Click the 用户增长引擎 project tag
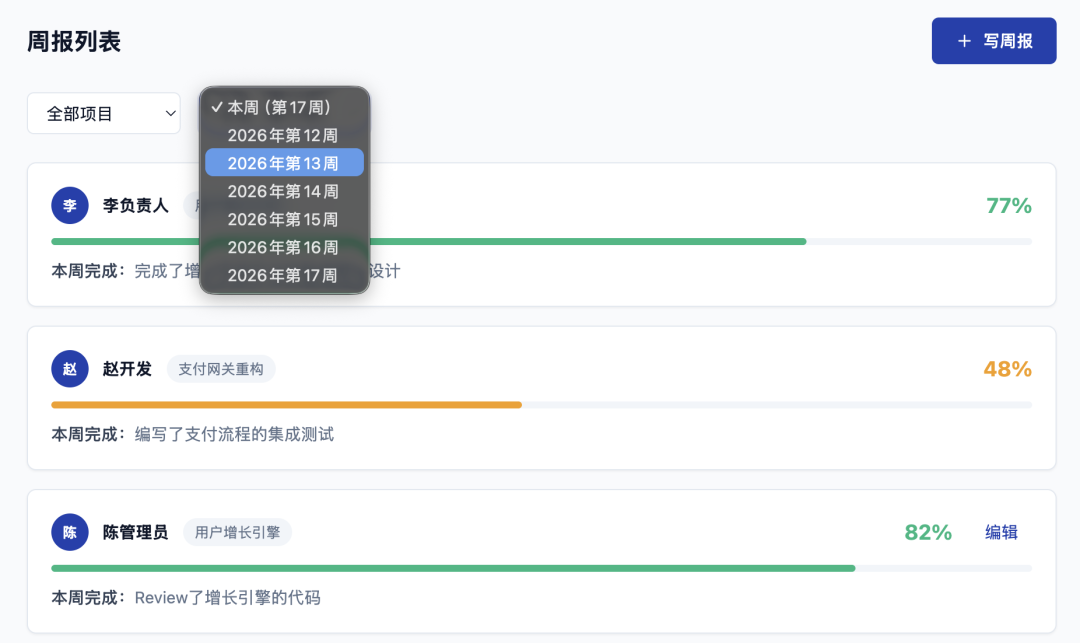The width and height of the screenshot is (1080, 643). (237, 532)
